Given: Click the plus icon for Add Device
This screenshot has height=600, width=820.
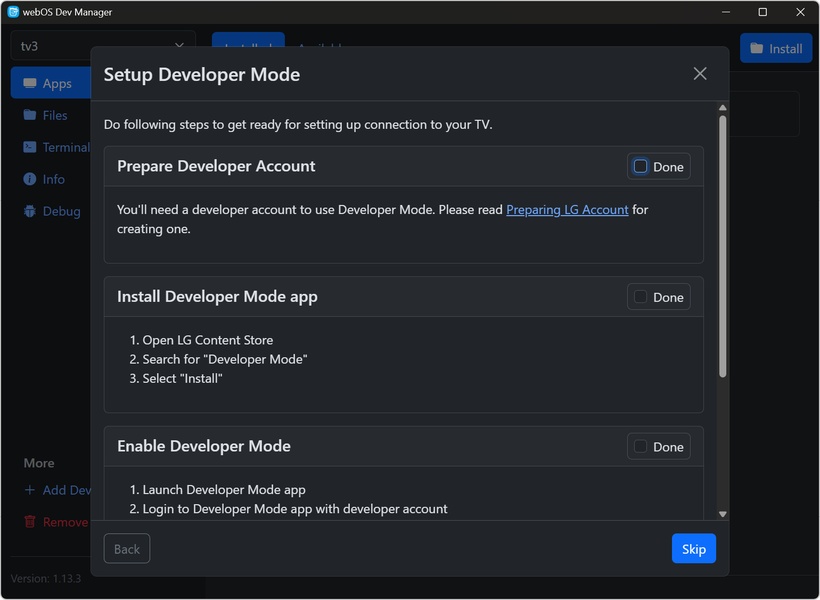Looking at the screenshot, I should (x=29, y=490).
